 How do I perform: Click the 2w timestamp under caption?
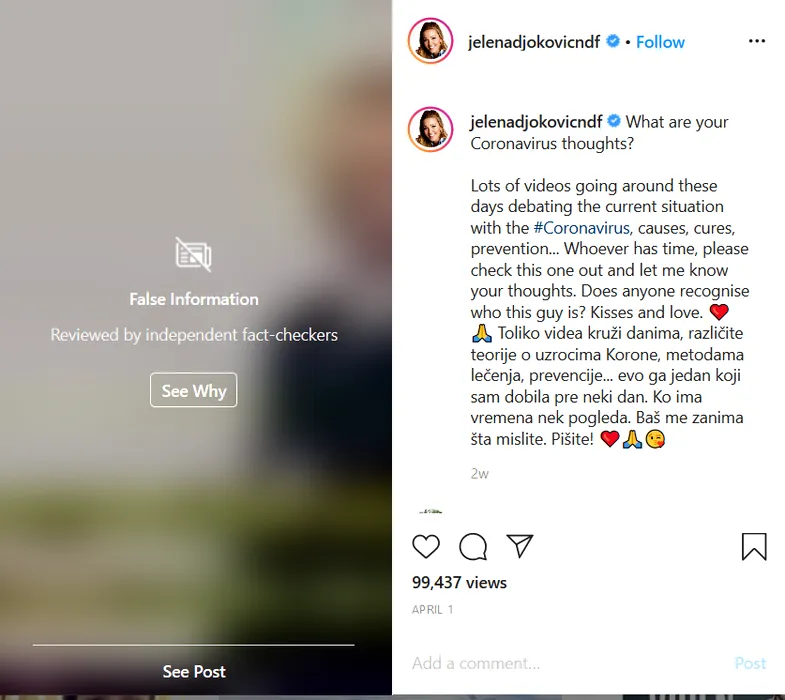coord(479,474)
